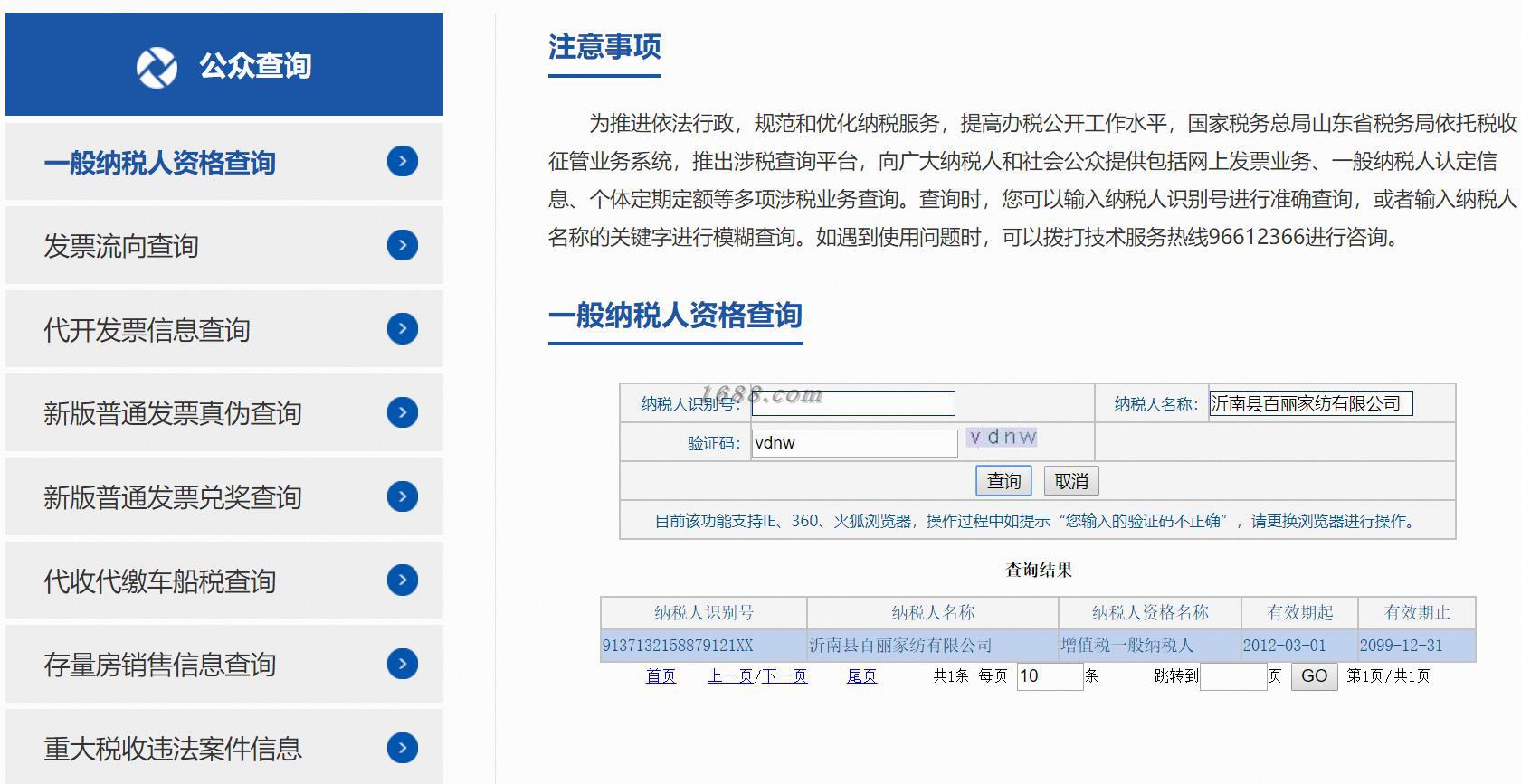Click column header 有效期止

click(1417, 613)
